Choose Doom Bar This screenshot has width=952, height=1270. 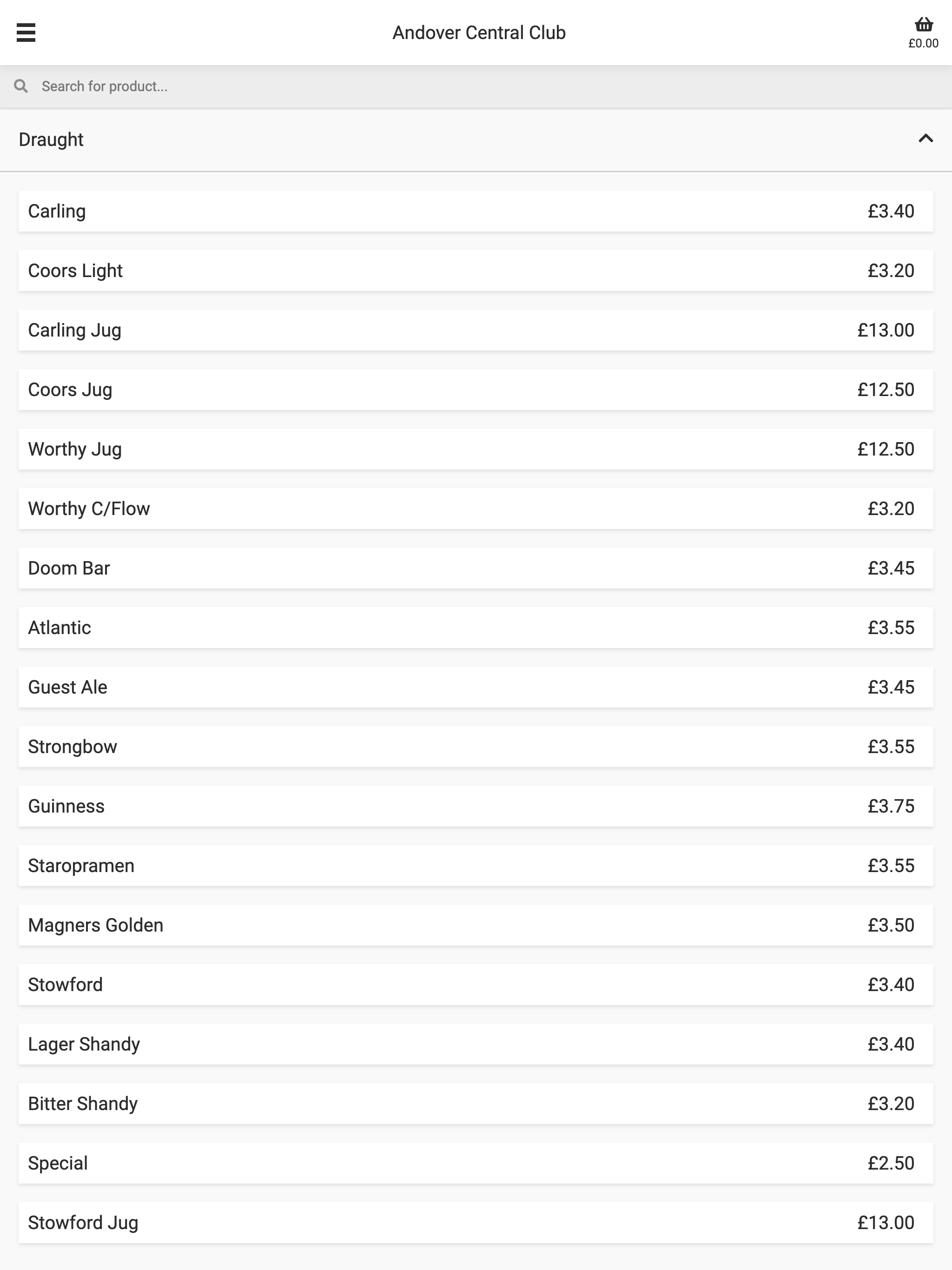(x=476, y=569)
